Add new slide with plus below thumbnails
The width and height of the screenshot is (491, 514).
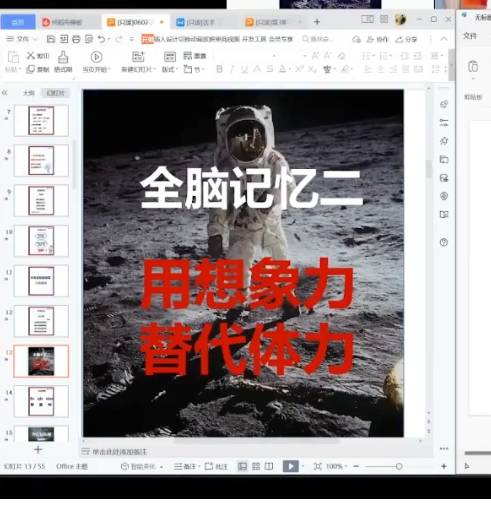tap(38, 449)
